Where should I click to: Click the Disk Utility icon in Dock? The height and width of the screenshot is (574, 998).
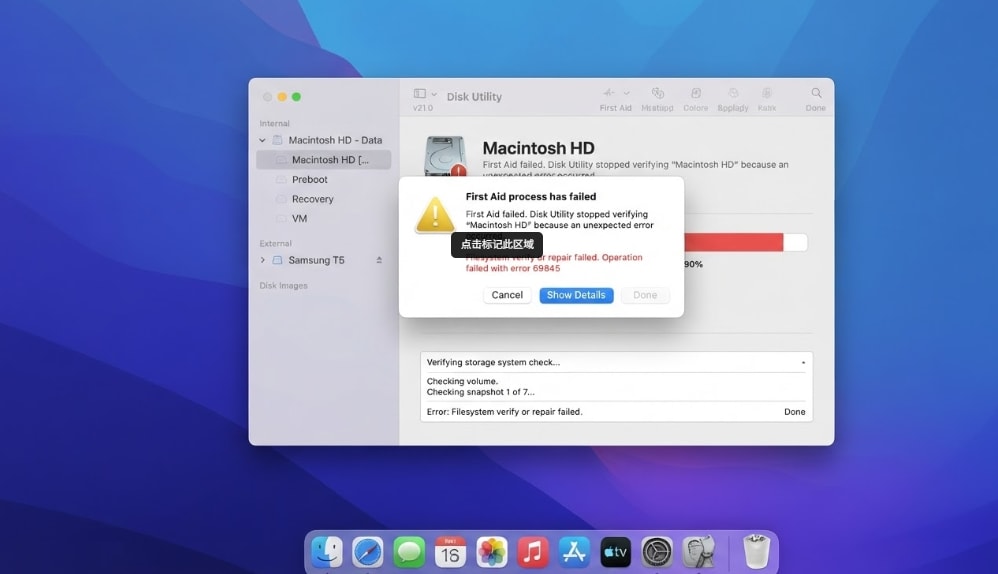(698, 552)
